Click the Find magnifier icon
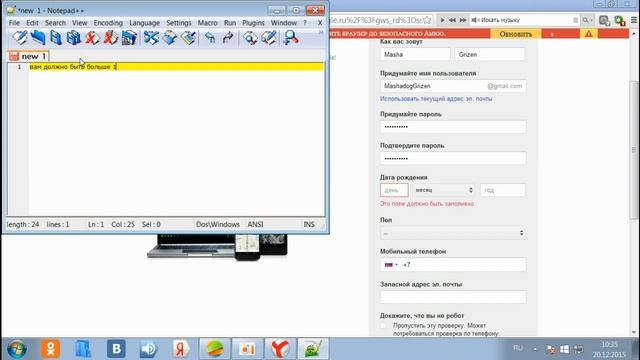The width and height of the screenshot is (640, 360). [x=250, y=38]
